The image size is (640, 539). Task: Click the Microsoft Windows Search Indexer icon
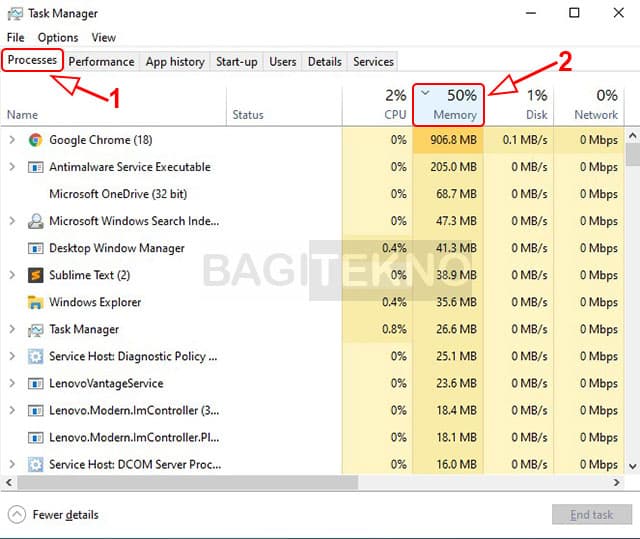click(36, 221)
